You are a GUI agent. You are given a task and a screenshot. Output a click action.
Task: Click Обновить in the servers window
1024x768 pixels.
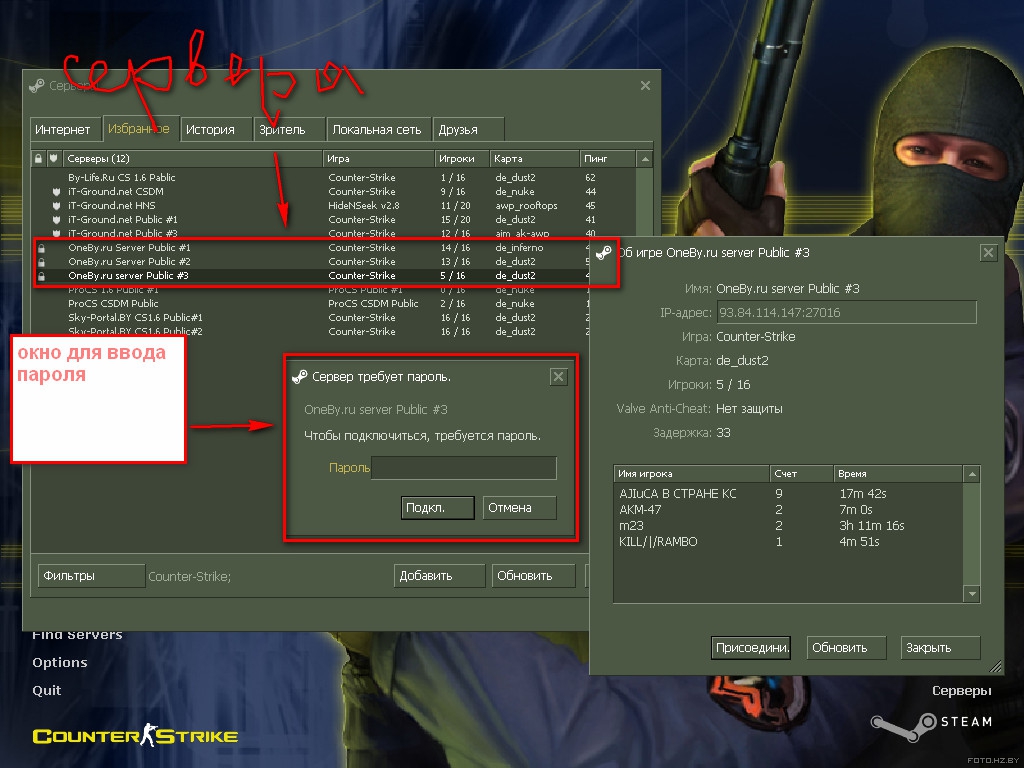tap(533, 576)
